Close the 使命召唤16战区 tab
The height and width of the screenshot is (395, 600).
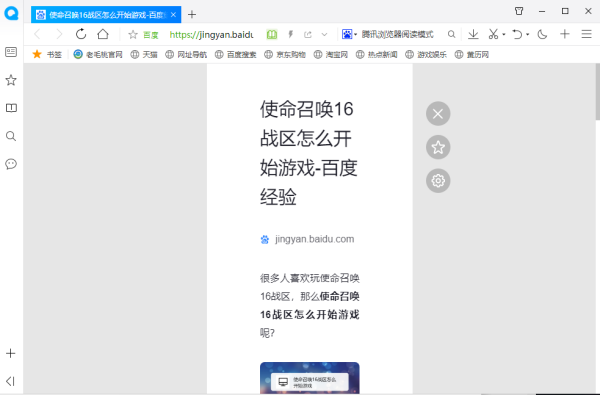[173, 15]
